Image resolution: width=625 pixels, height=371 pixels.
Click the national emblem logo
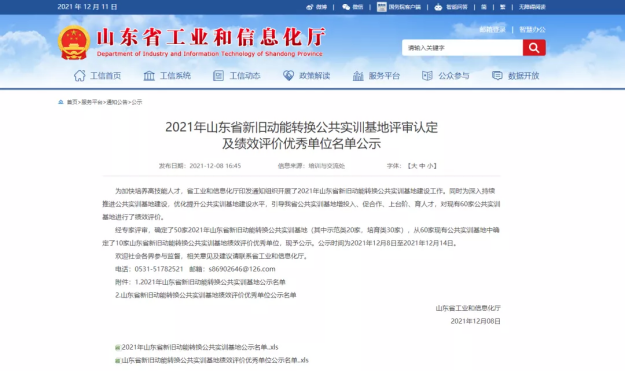tap(74, 42)
